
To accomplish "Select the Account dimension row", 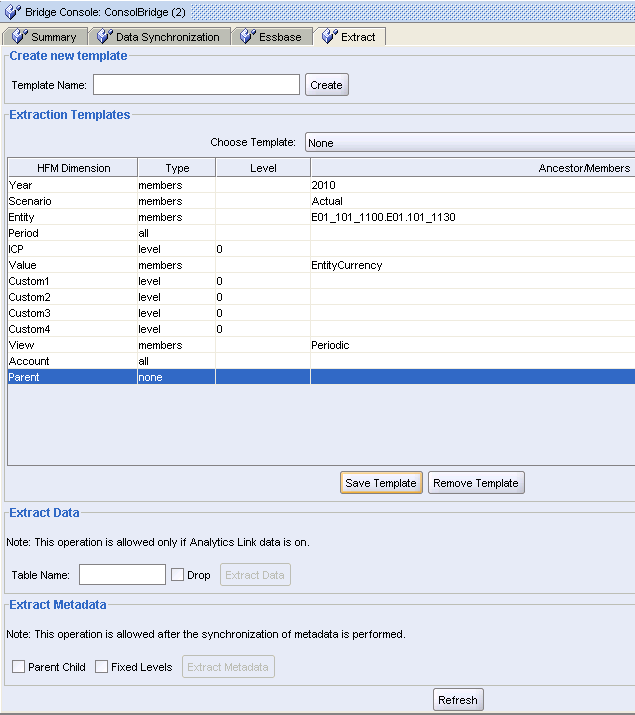I will tap(321, 361).
